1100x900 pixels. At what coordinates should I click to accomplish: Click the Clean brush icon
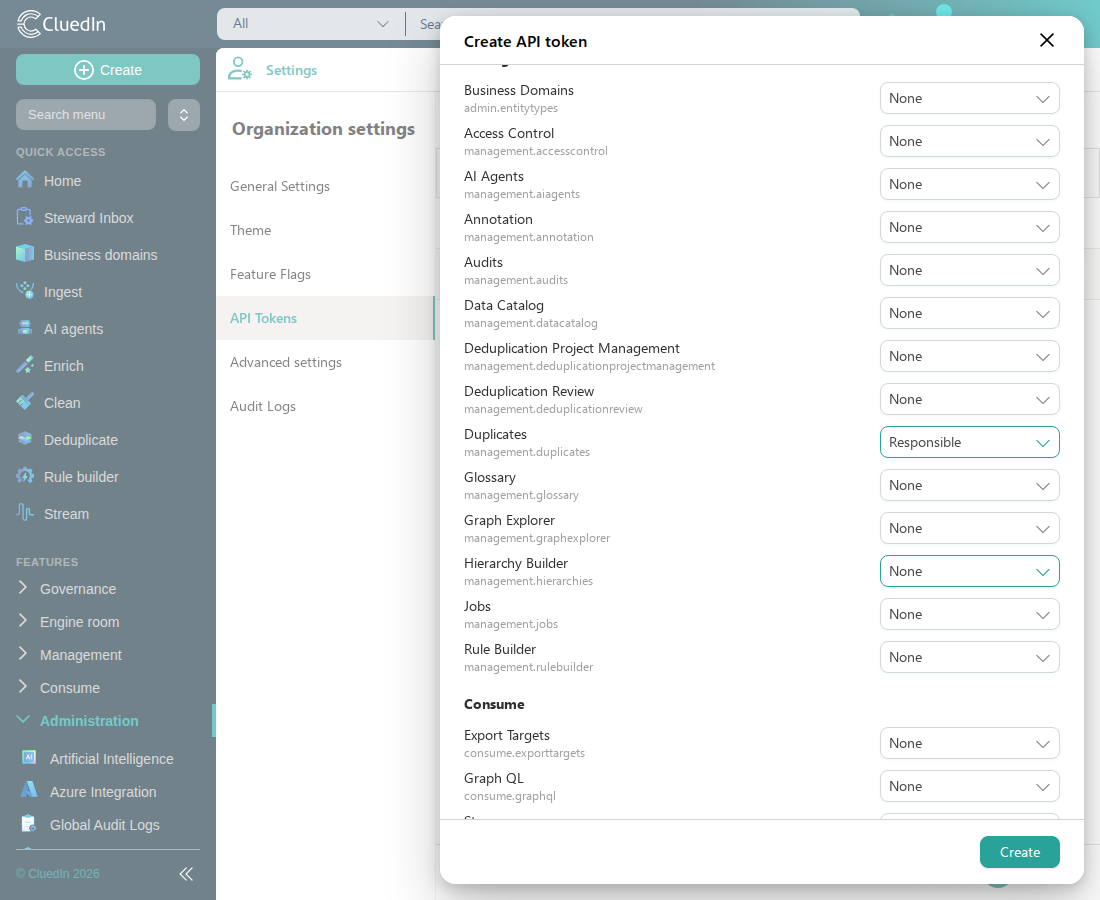[x=25, y=402]
